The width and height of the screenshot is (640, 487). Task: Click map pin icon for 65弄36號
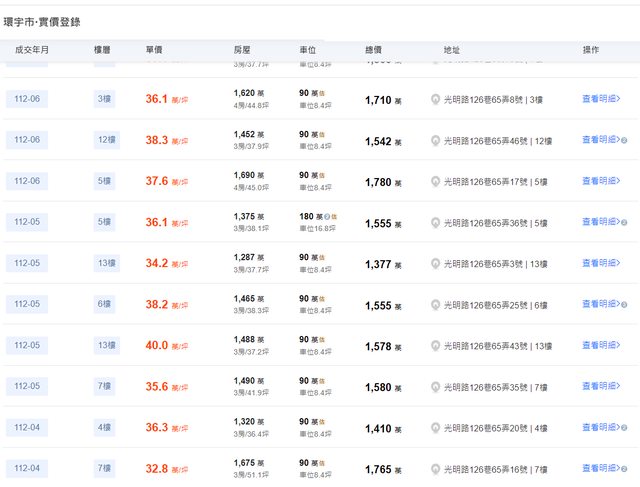point(435,223)
